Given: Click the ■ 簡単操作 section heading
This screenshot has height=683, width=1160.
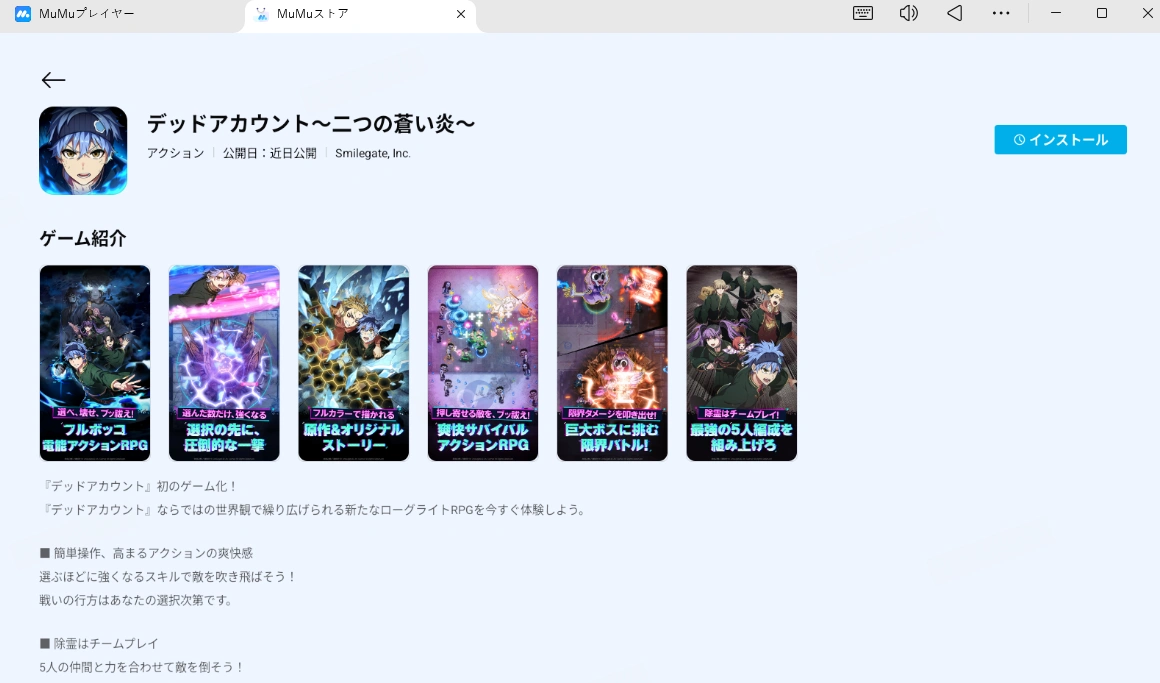Looking at the screenshot, I should click(146, 553).
